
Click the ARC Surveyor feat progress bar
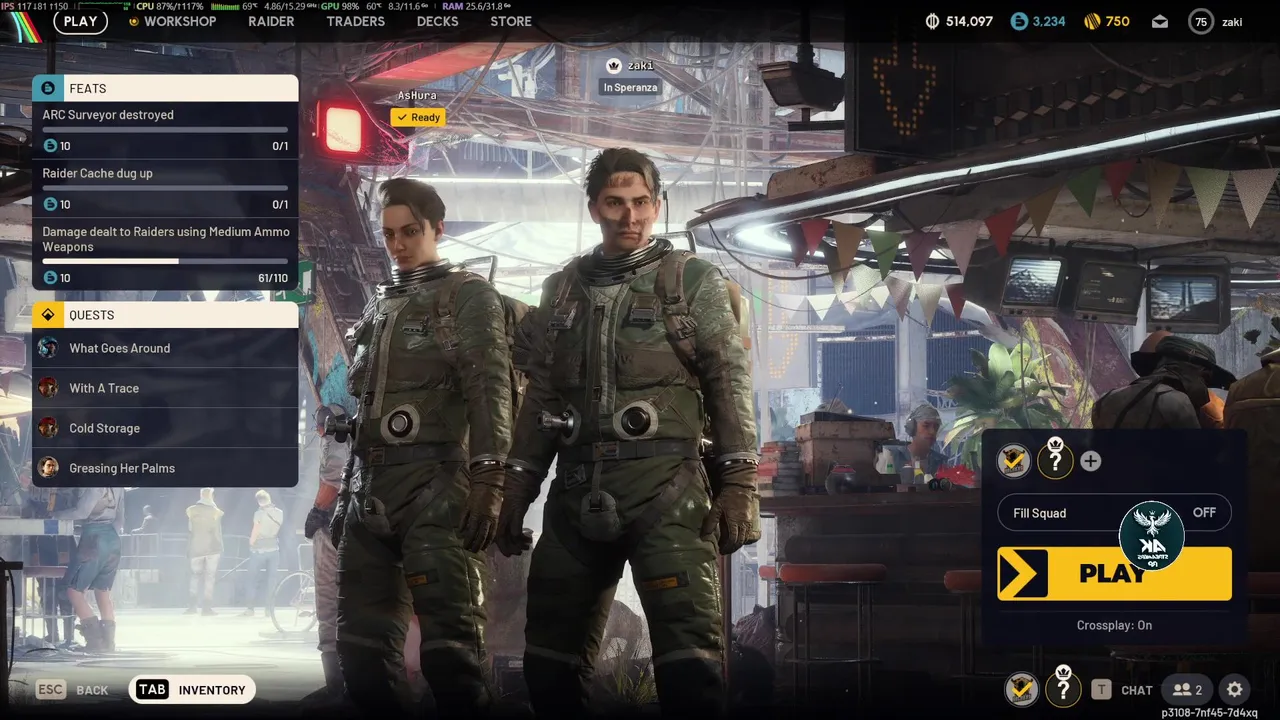pyautogui.click(x=165, y=130)
